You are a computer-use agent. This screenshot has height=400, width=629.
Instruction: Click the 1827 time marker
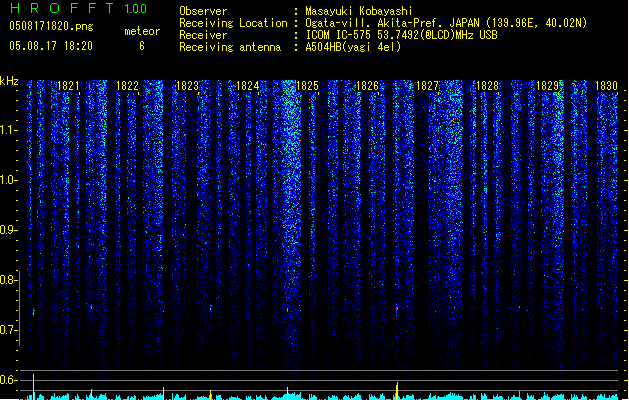tap(427, 86)
